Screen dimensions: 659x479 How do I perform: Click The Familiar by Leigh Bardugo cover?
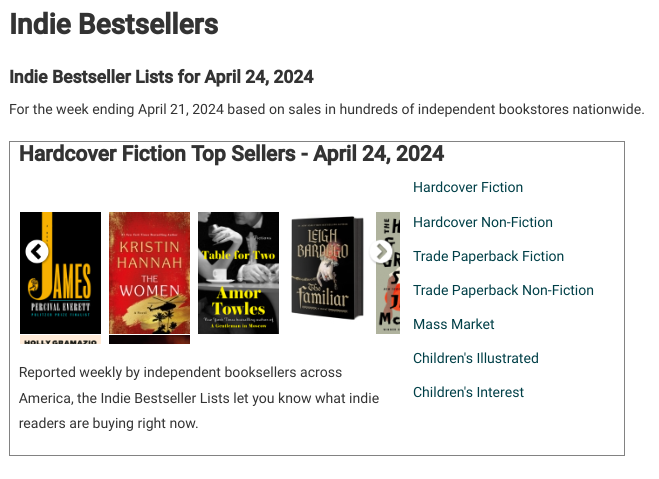pos(320,266)
